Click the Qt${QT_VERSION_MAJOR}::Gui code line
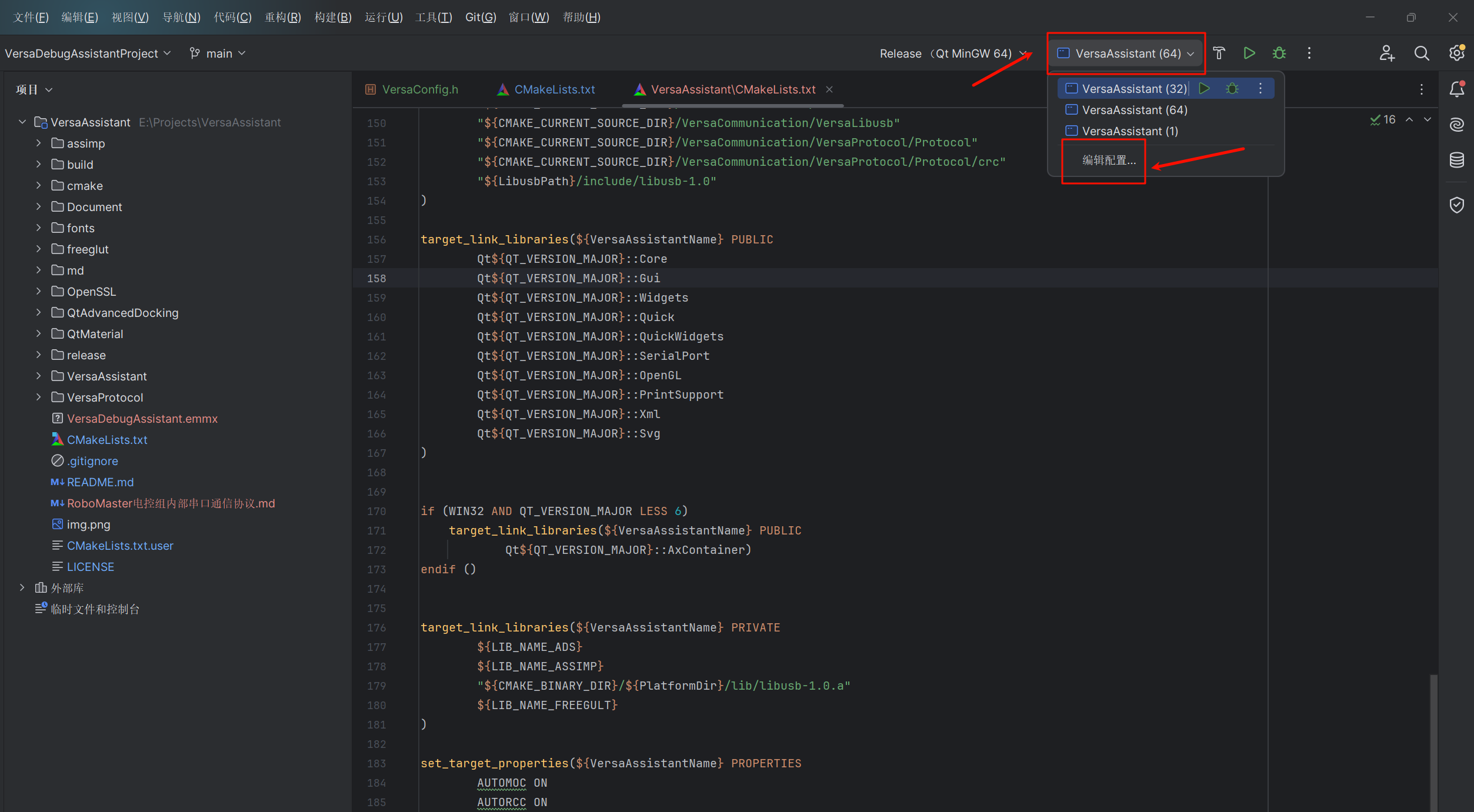Viewport: 1474px width, 812px height. click(568, 278)
